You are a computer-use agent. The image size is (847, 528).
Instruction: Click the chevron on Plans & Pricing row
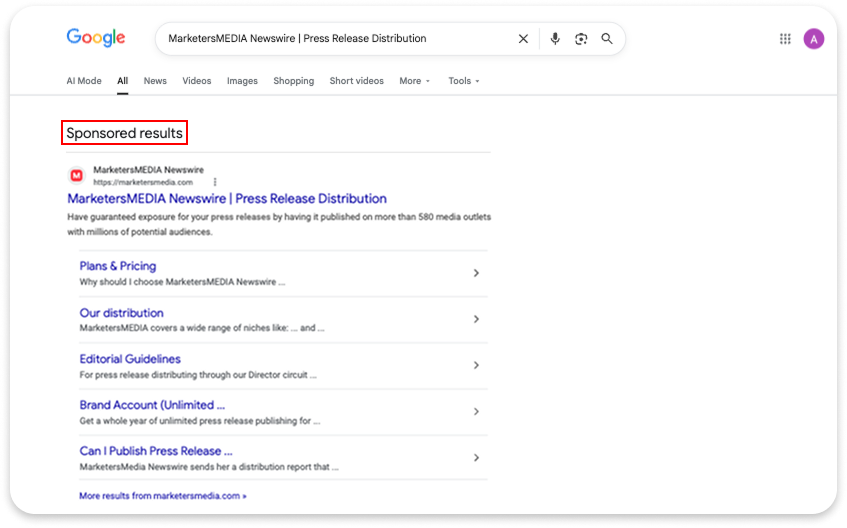coord(476,273)
